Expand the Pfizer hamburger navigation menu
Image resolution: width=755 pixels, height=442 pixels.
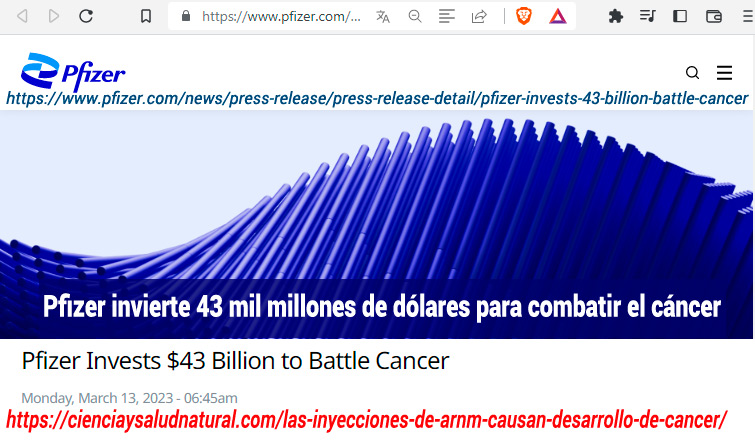725,73
